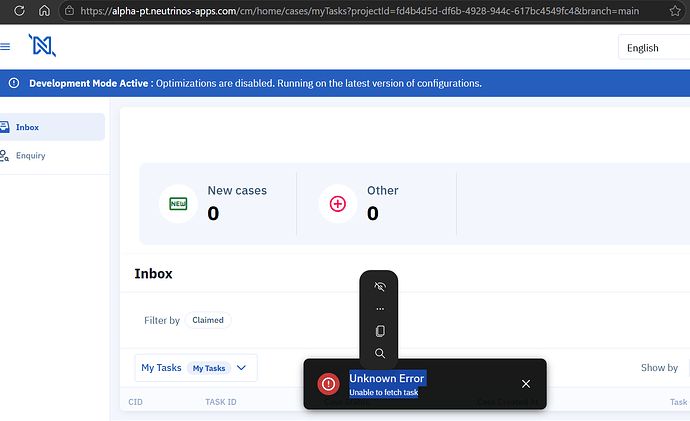690x421 pixels.
Task: Click the My Tasks badge label
Action: click(209, 368)
